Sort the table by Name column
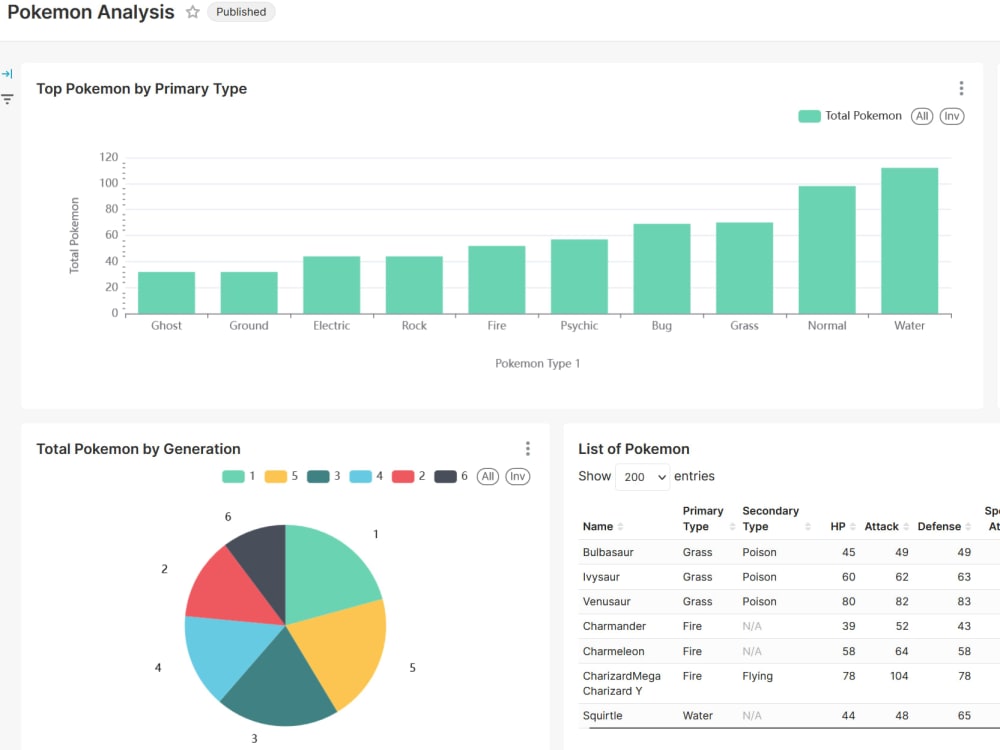This screenshot has width=1000, height=750. point(620,526)
